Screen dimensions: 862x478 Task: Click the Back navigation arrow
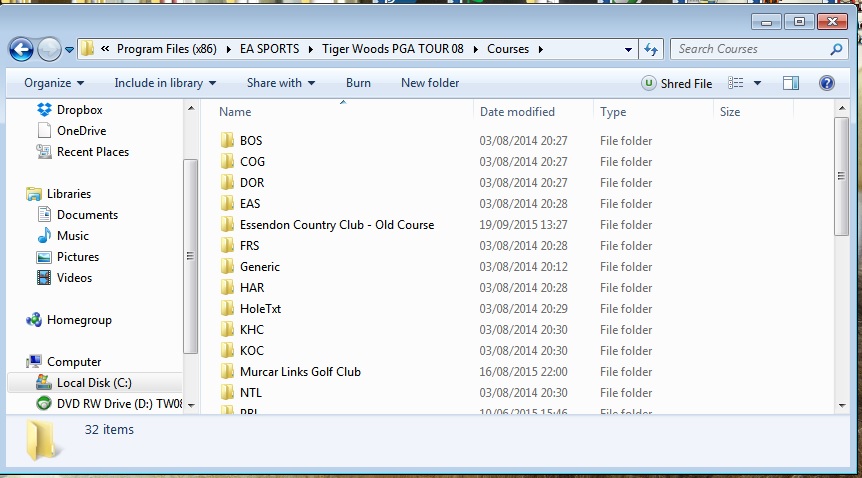point(21,50)
